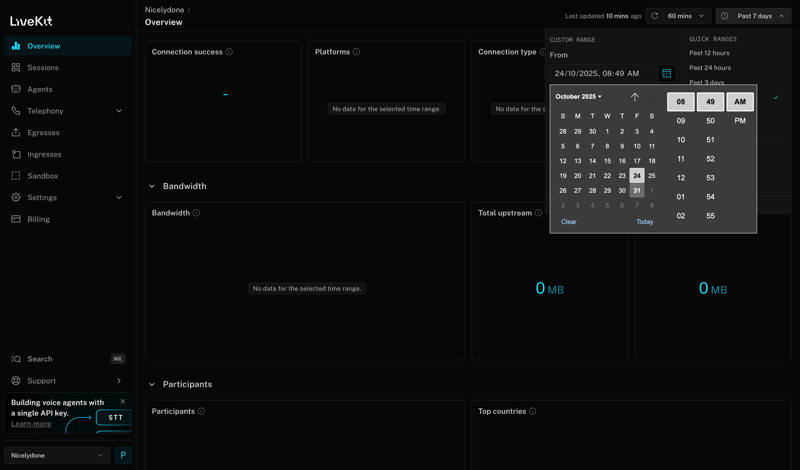Image resolution: width=800 pixels, height=470 pixels.
Task: Open Search from sidebar
Action: coord(68,359)
